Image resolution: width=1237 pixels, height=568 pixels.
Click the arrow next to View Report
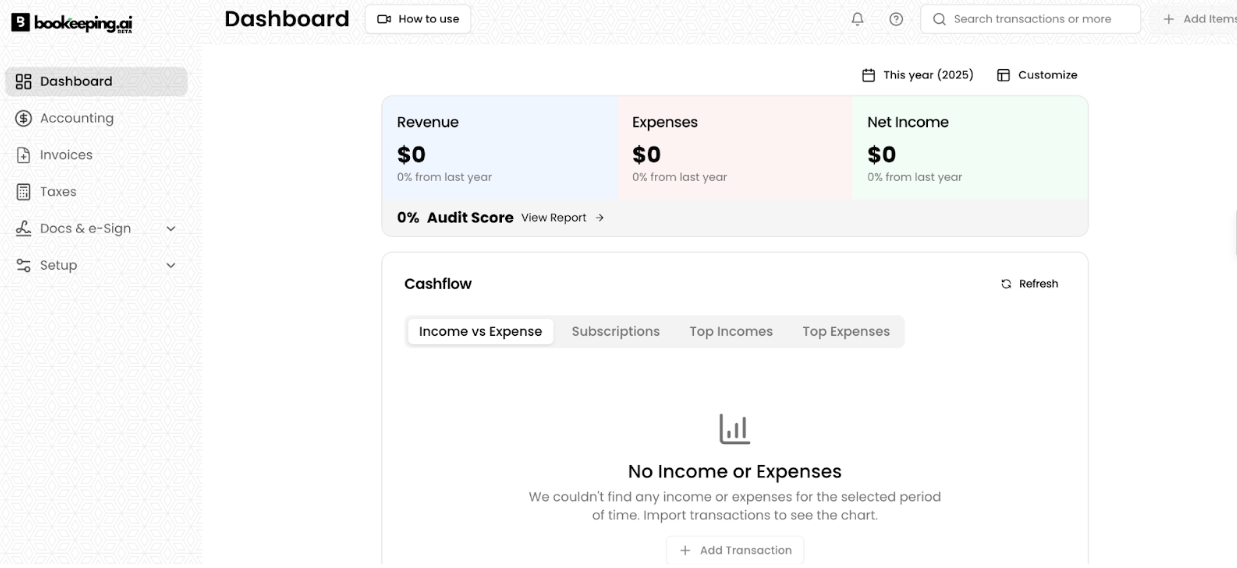pyautogui.click(x=600, y=218)
